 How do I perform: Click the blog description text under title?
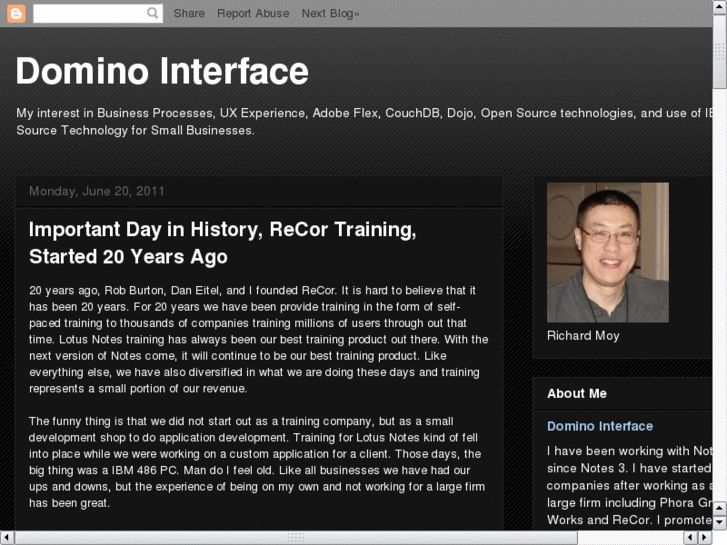(x=364, y=122)
